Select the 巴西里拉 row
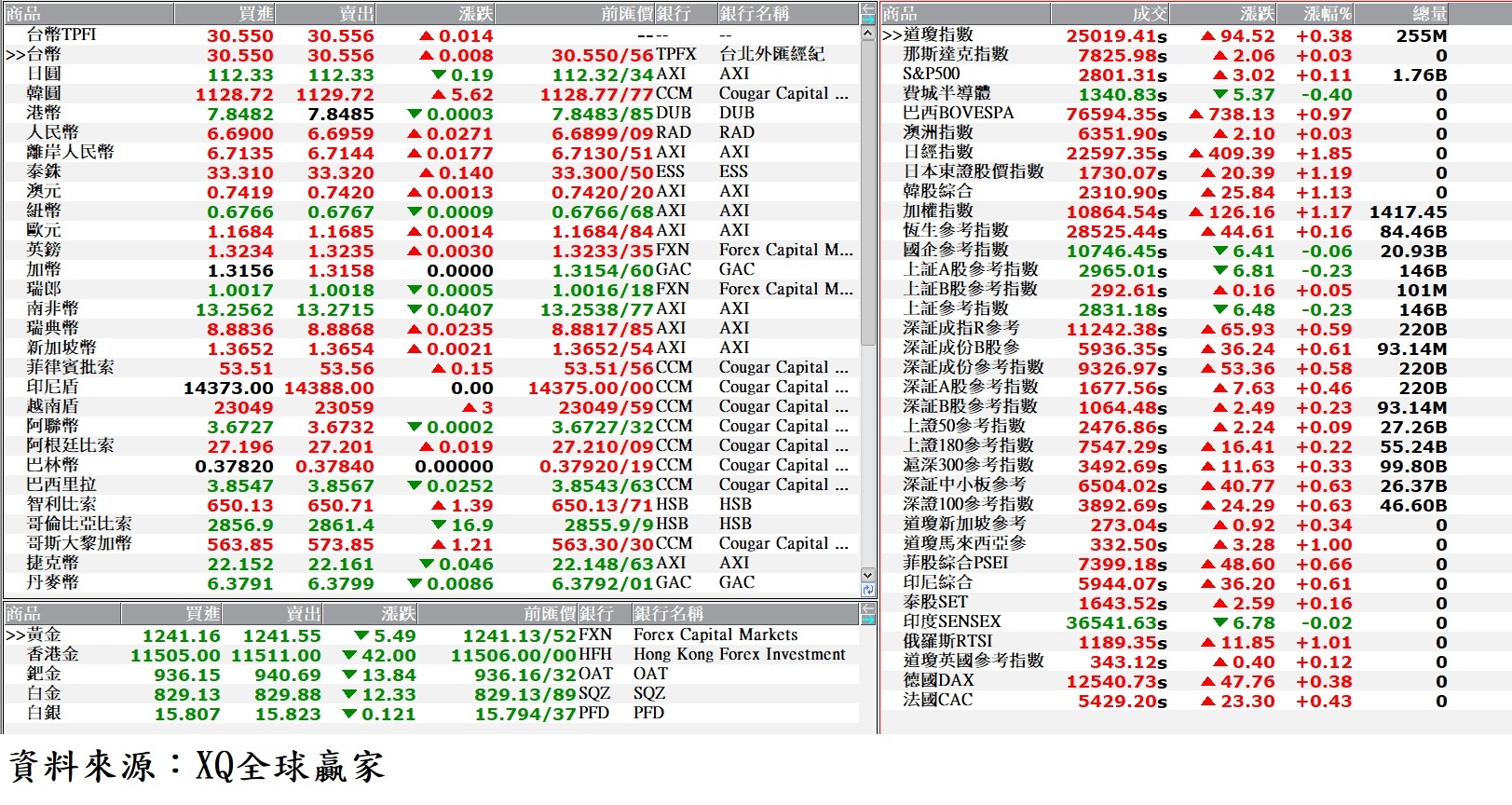This screenshot has height=805, width=1512. [430, 484]
